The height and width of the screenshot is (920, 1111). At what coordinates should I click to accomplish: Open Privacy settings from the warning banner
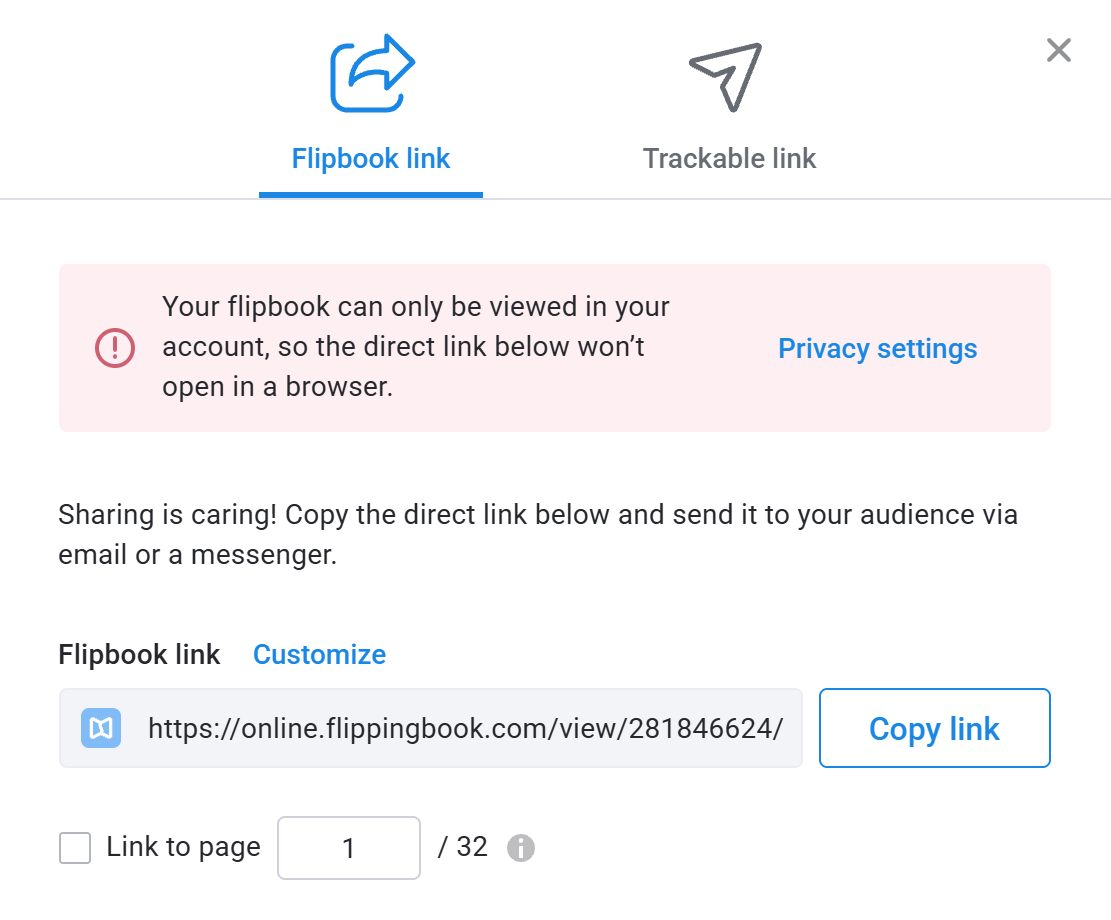877,348
